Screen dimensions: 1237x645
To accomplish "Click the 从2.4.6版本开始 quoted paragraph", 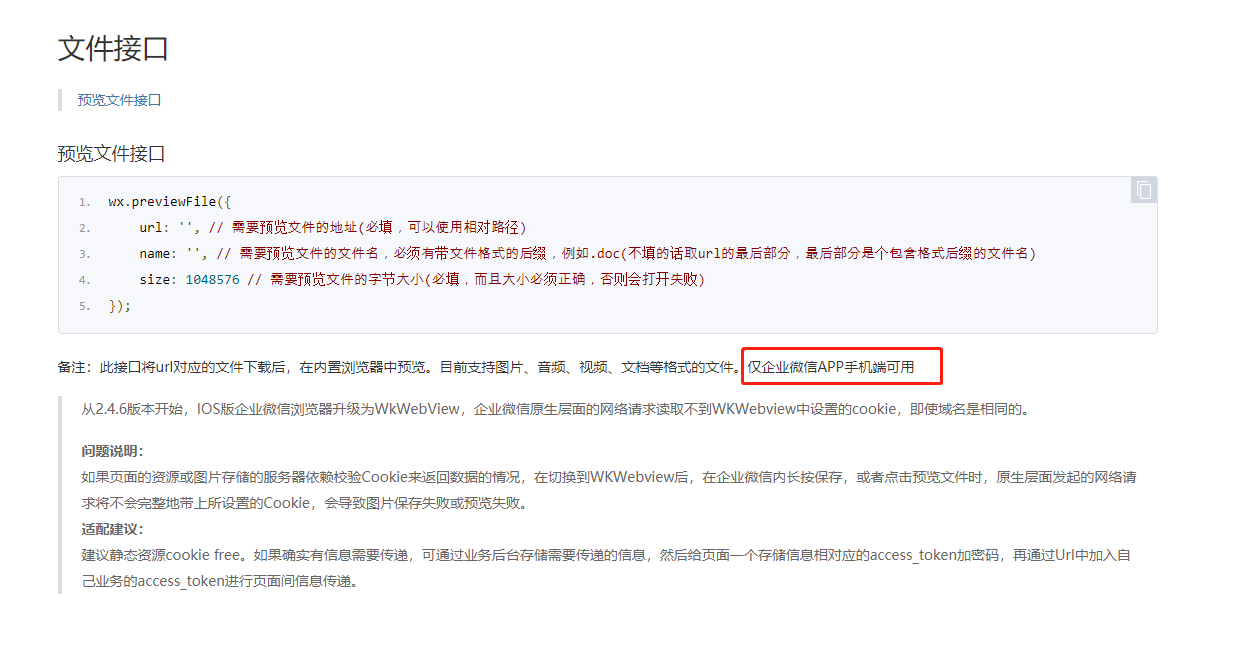I will pos(555,409).
